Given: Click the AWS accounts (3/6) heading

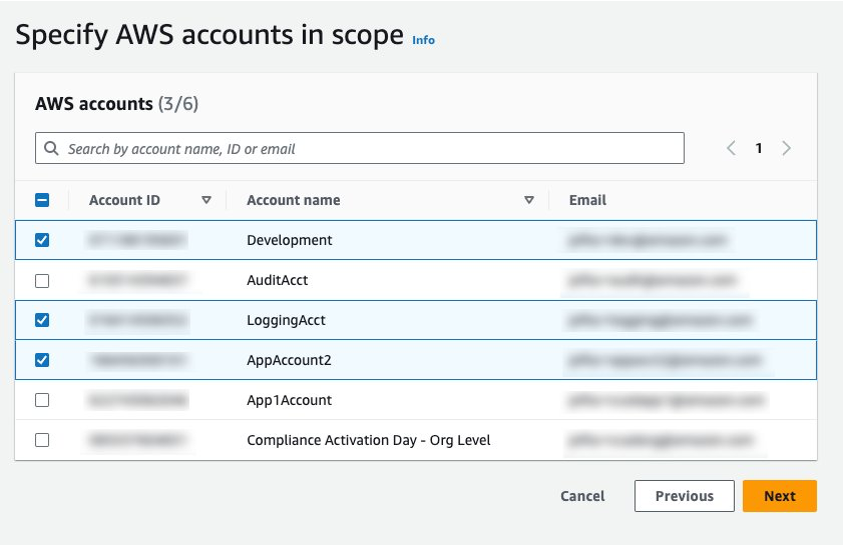Looking at the screenshot, I should 117,103.
